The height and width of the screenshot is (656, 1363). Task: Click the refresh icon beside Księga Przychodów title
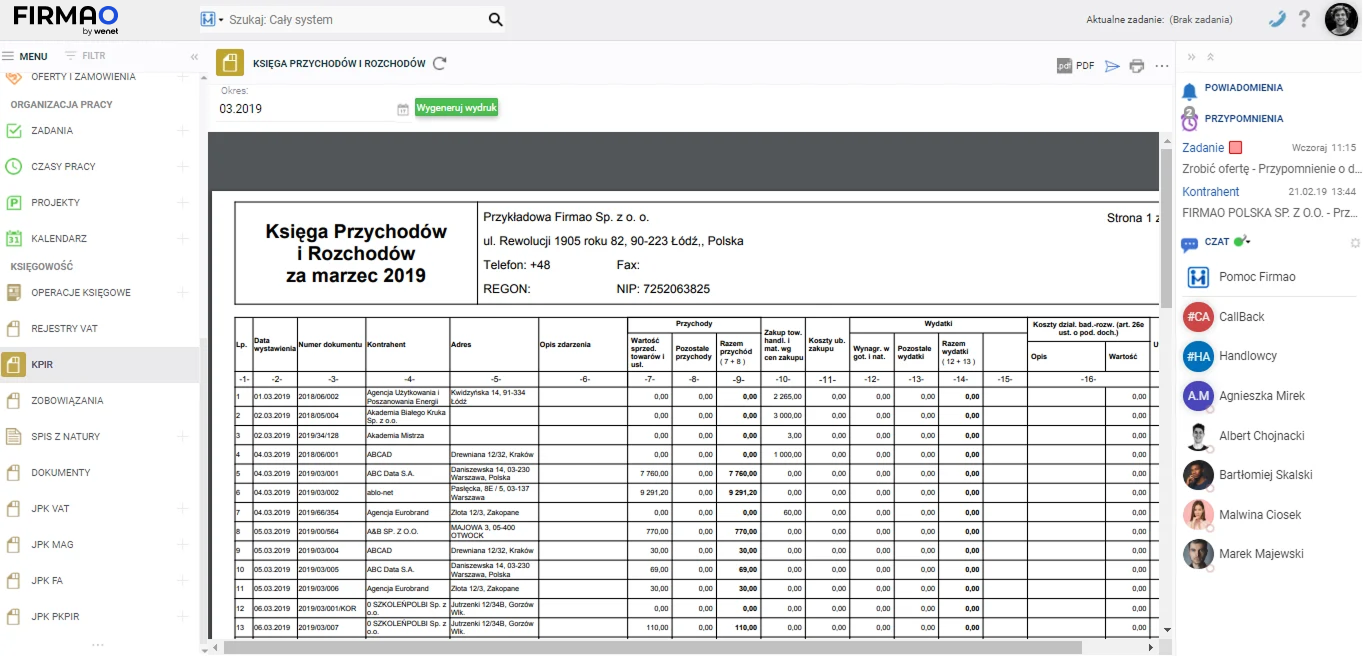pyautogui.click(x=440, y=64)
